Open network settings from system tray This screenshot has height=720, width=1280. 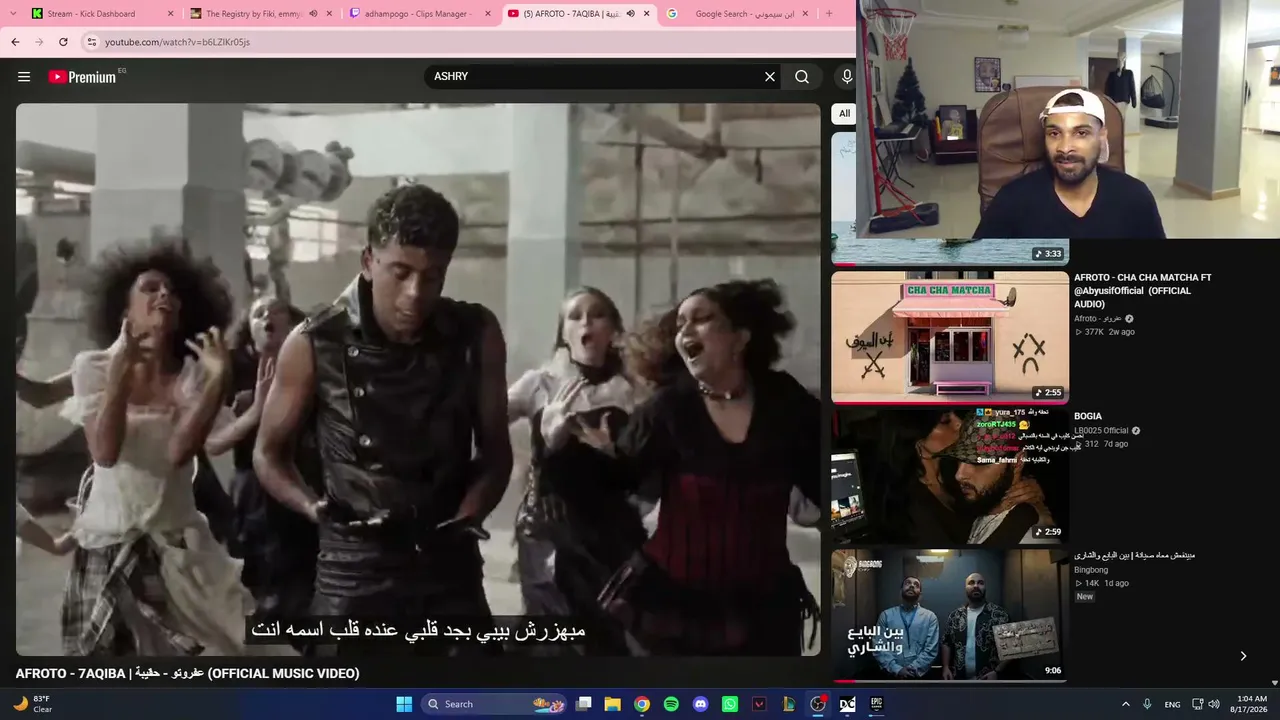(x=1198, y=704)
